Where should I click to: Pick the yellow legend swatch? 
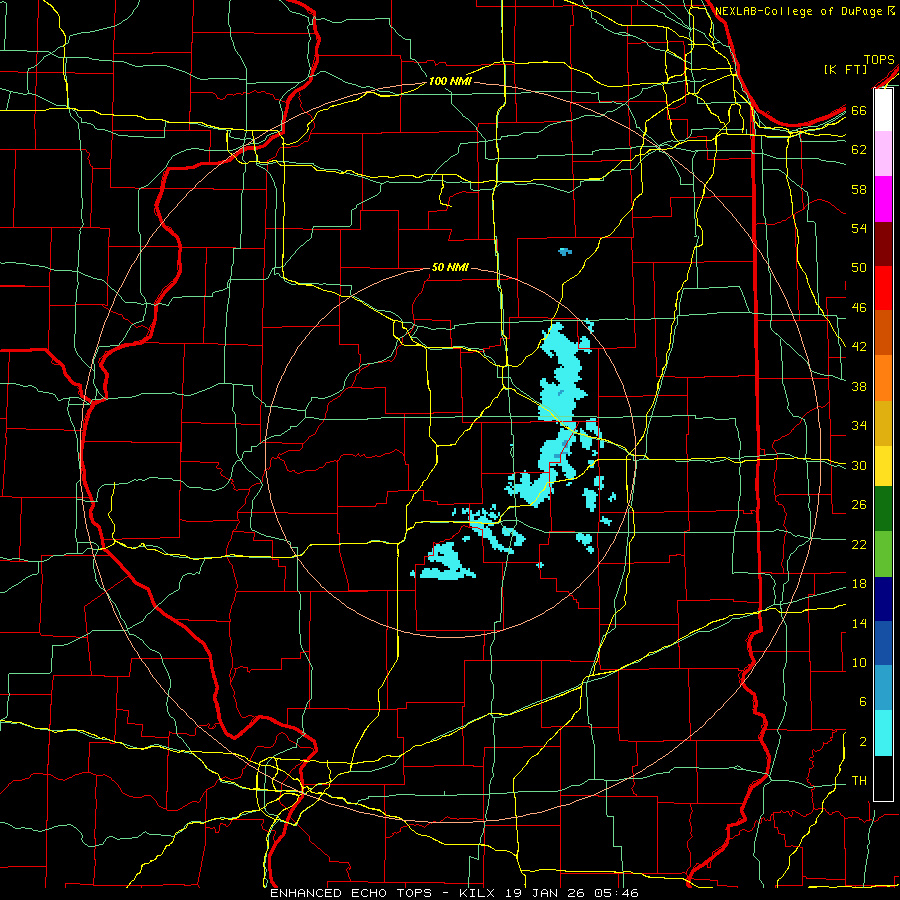coord(883,465)
